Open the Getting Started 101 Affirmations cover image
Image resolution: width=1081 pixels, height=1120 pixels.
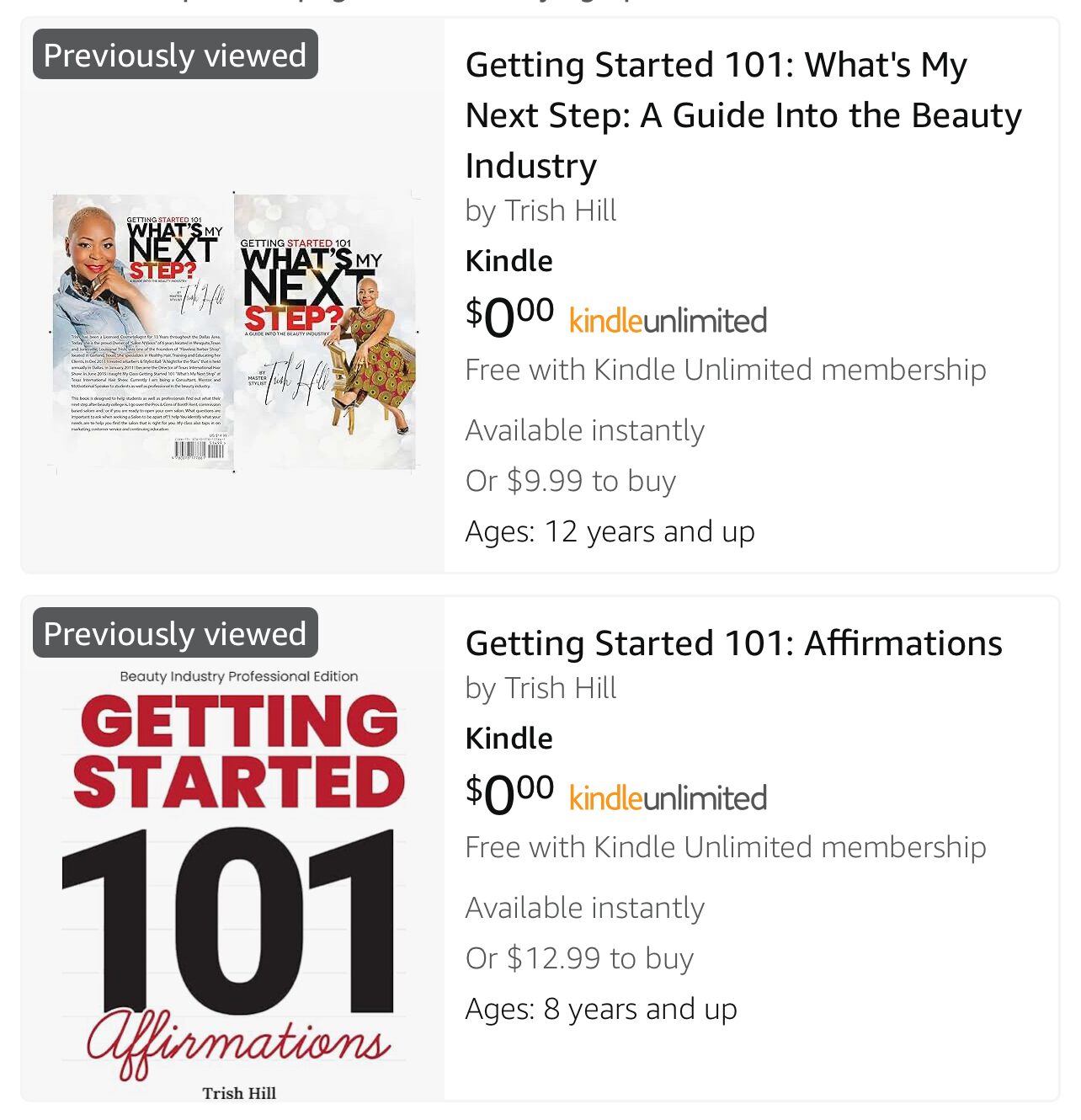pos(234,876)
